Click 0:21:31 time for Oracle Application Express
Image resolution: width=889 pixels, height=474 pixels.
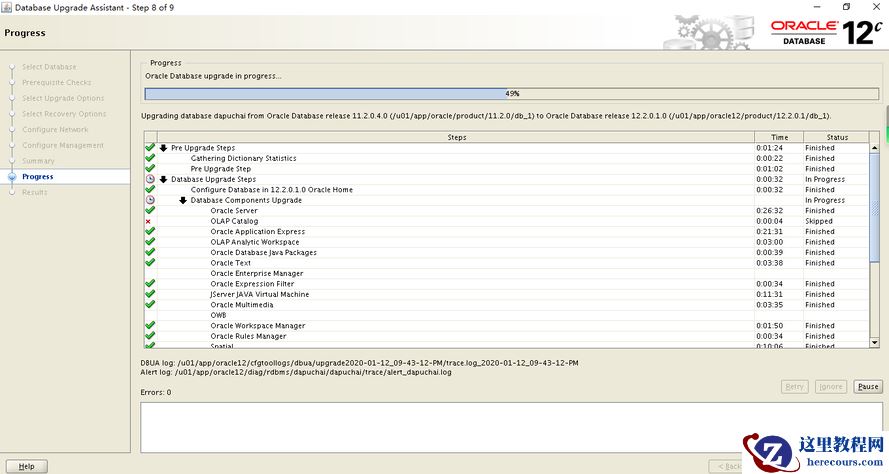point(769,231)
